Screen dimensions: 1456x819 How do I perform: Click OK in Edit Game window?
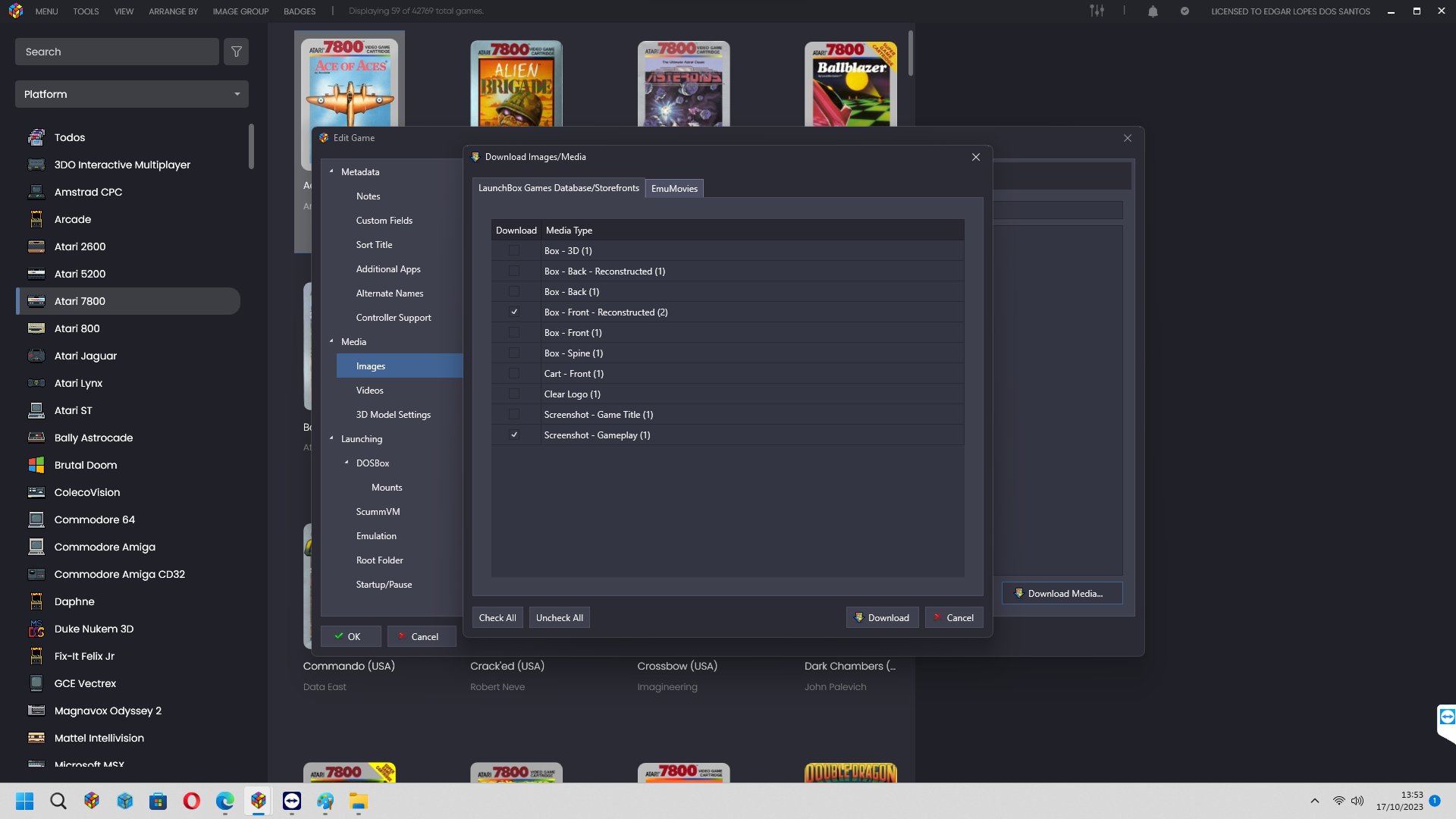tap(350, 636)
